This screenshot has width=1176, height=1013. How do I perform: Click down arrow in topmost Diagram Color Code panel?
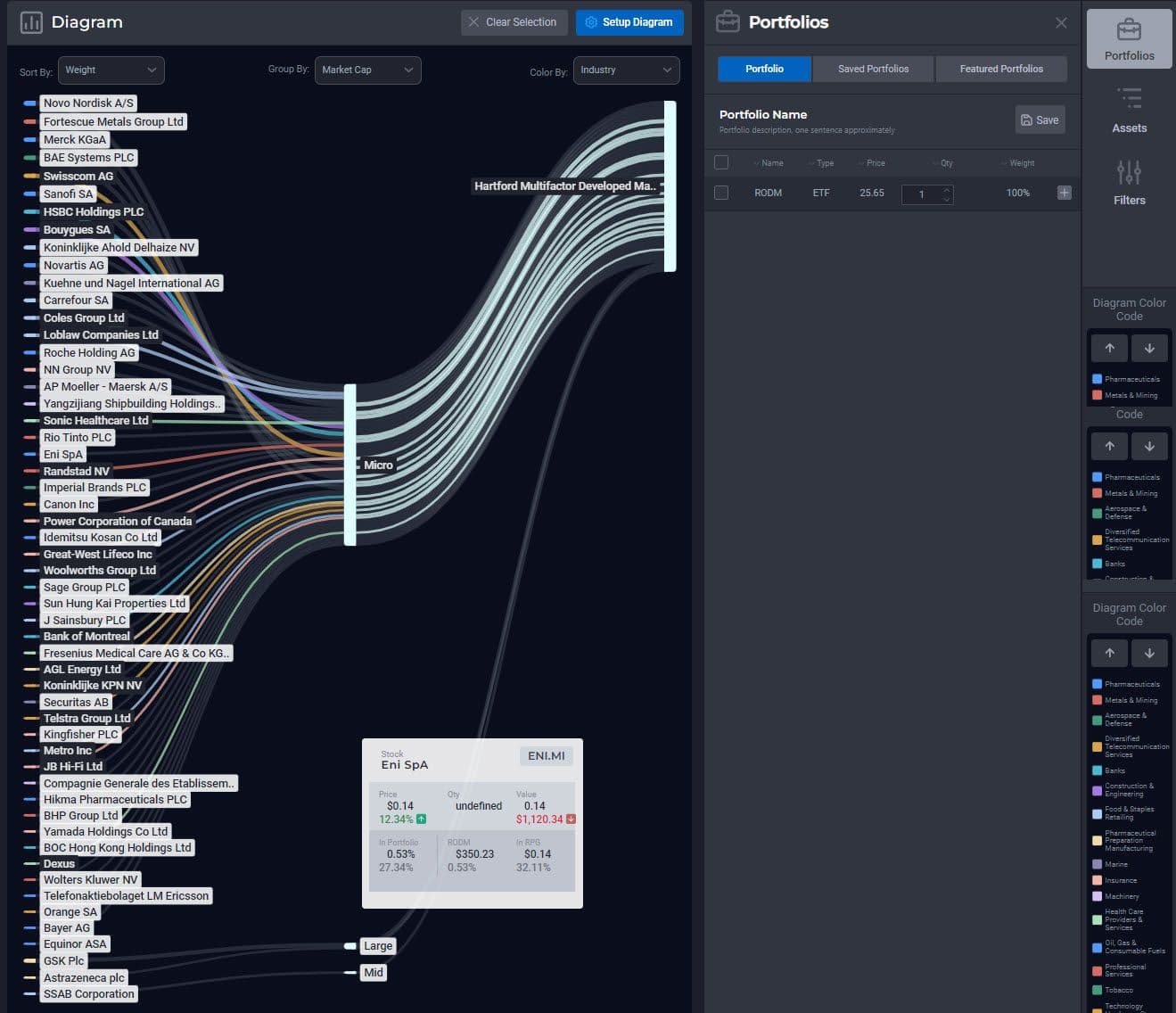pos(1149,348)
